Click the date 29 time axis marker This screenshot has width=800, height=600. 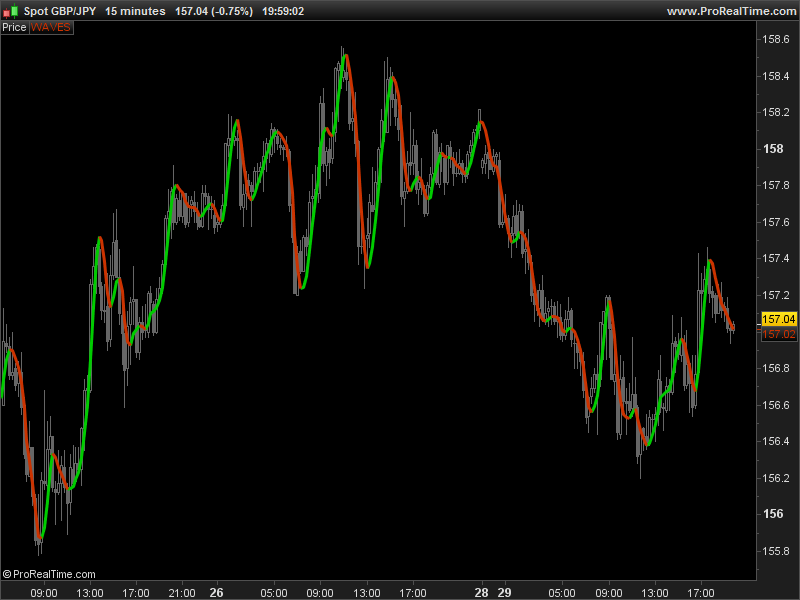coord(504,592)
